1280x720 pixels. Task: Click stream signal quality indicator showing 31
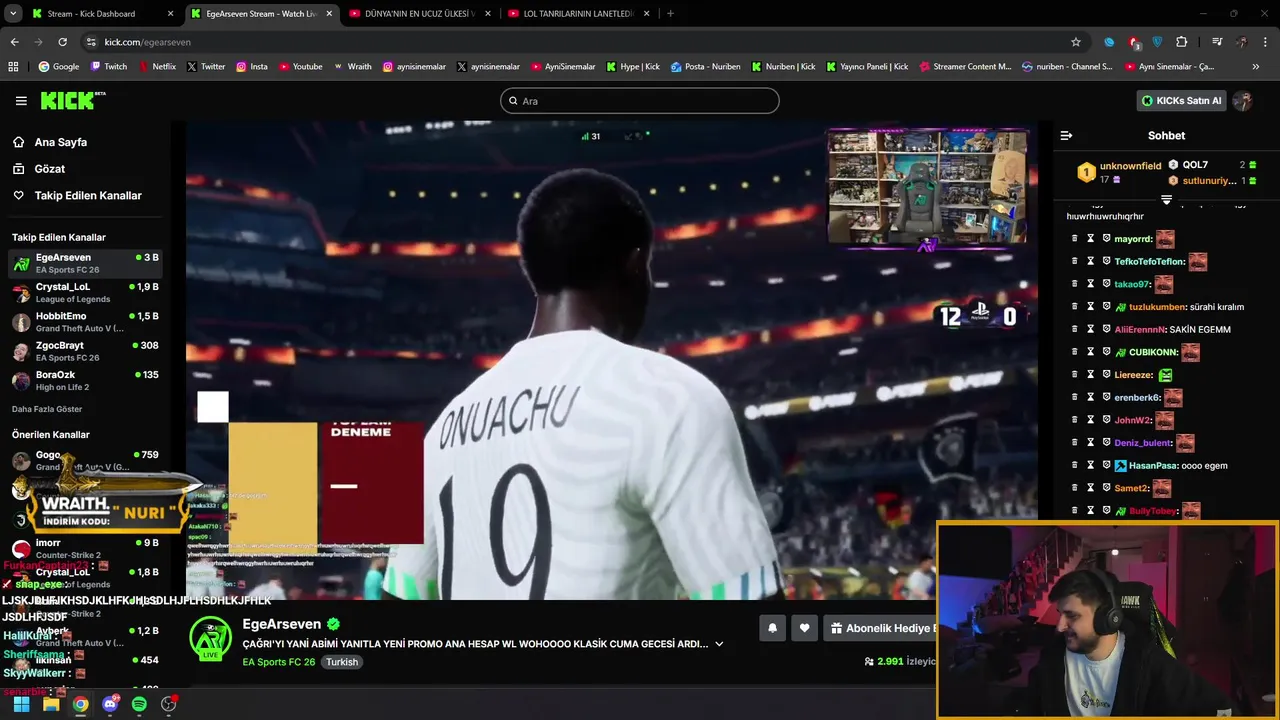[x=591, y=136]
